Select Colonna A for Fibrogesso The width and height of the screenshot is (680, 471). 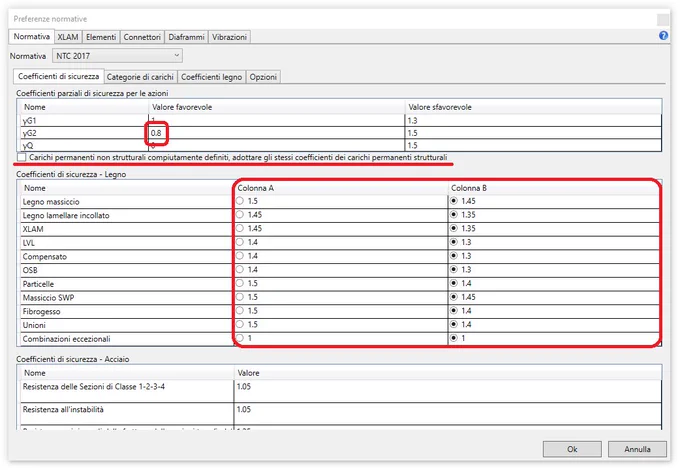pyautogui.click(x=240, y=311)
